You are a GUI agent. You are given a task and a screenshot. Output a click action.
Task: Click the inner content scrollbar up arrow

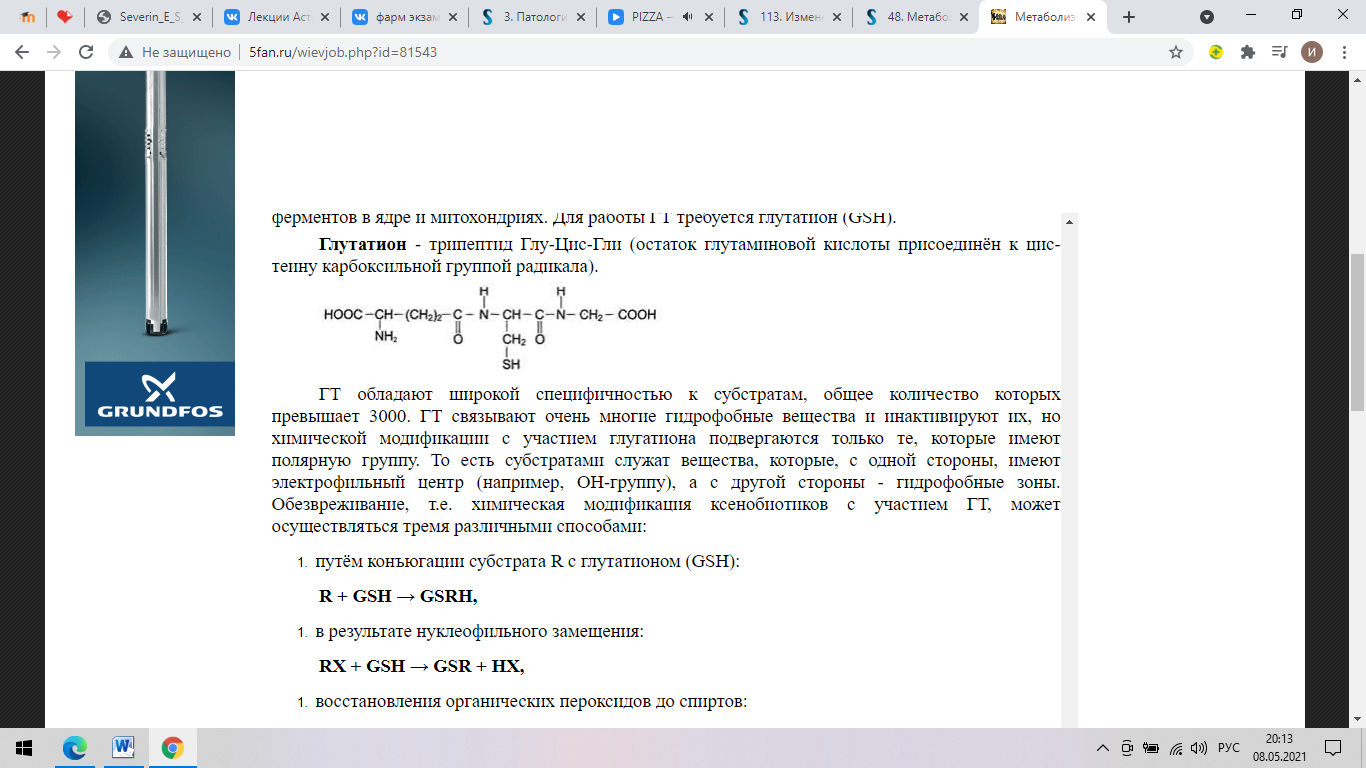1069,222
